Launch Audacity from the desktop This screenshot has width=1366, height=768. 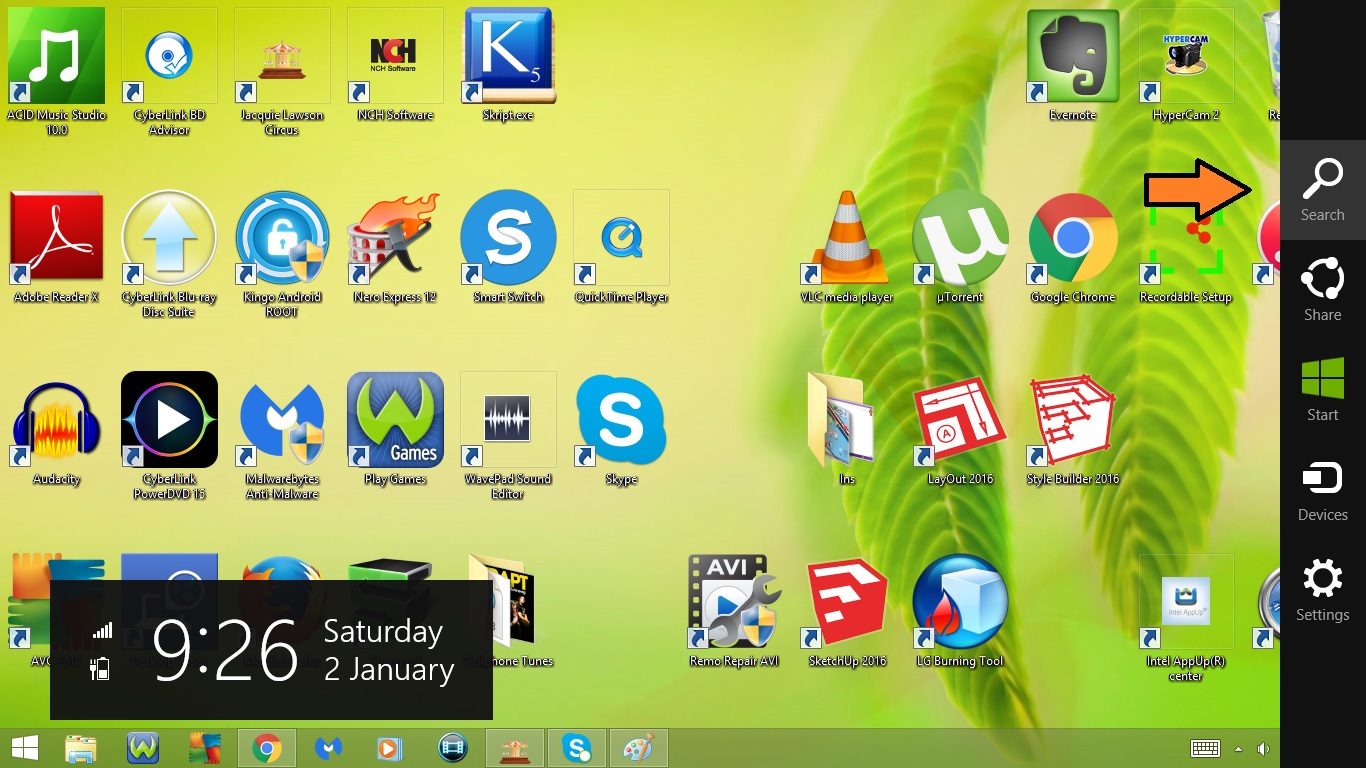[56, 420]
